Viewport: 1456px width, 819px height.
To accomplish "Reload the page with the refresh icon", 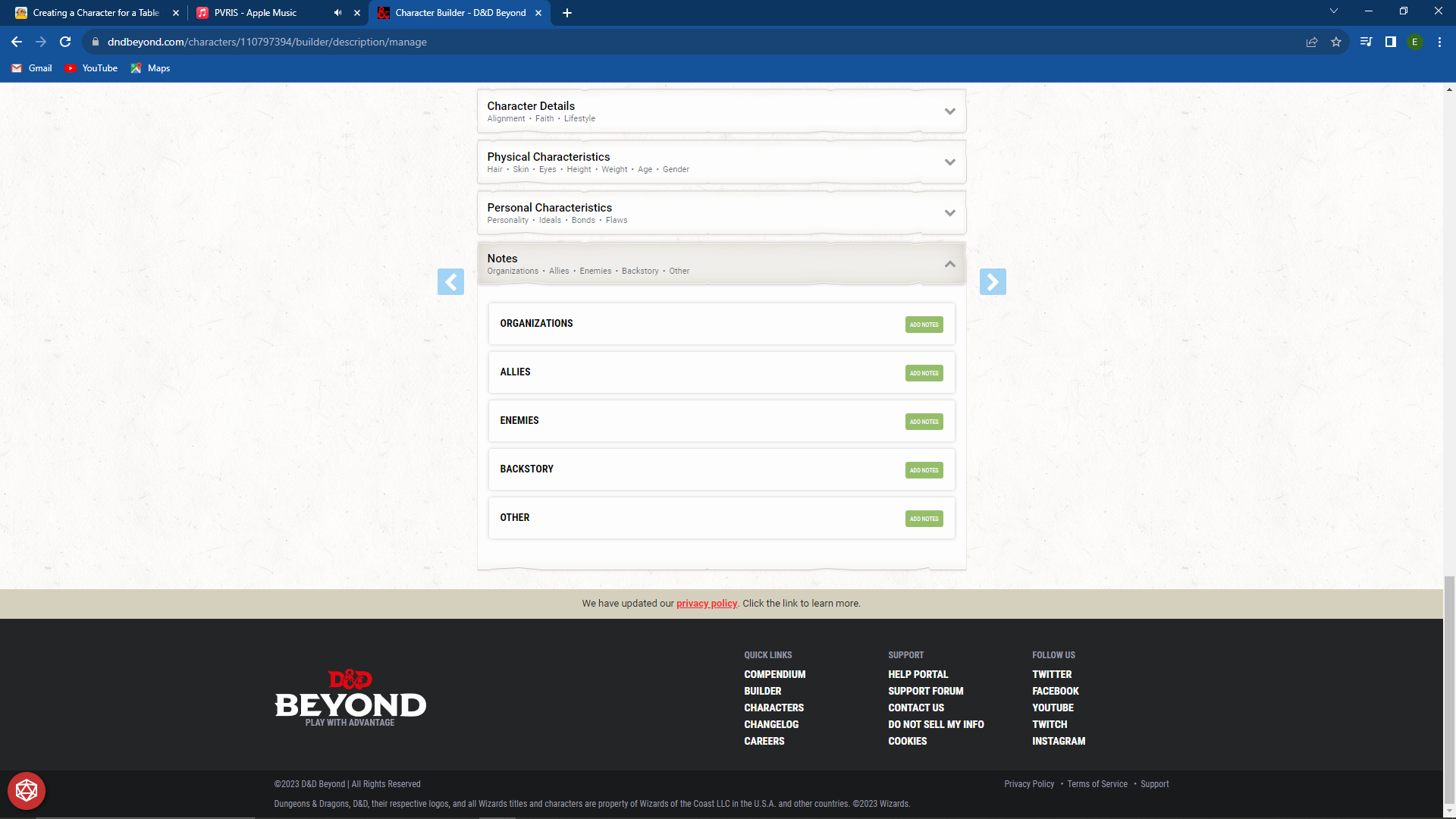I will pos(64,42).
